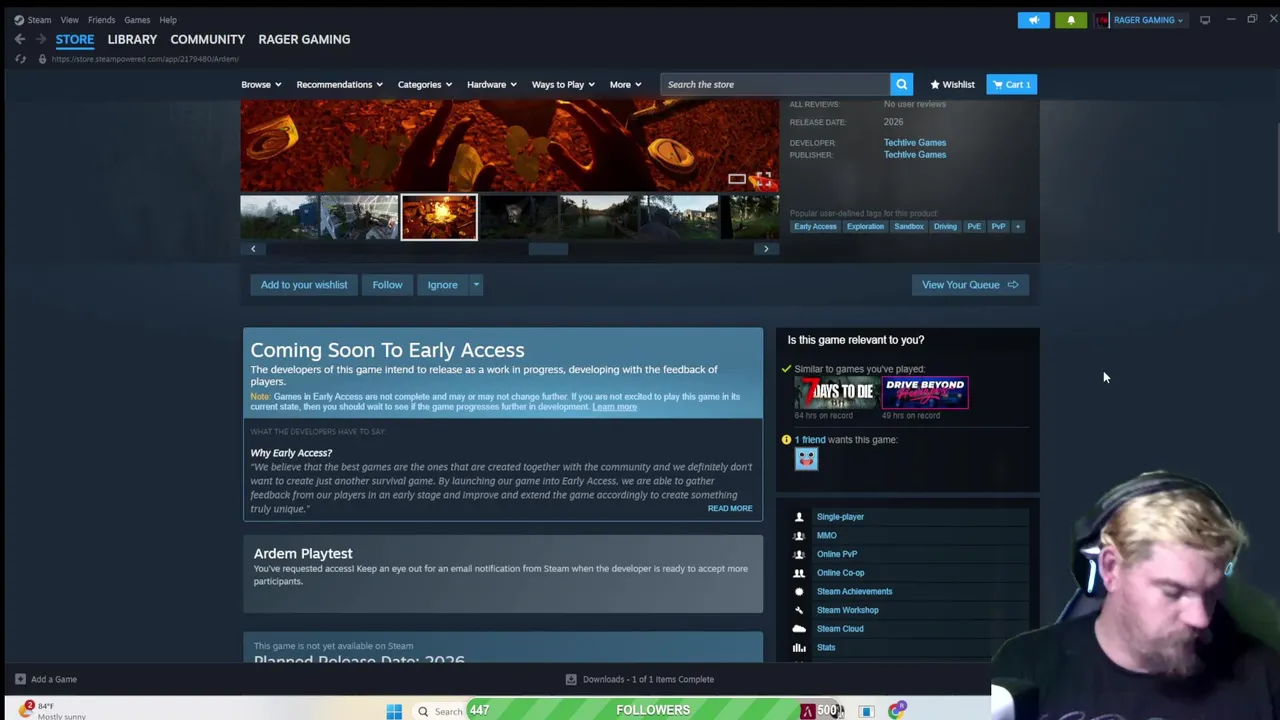Click the Downloads icon in the bottom bar
The width and height of the screenshot is (1280, 720).
[x=571, y=679]
